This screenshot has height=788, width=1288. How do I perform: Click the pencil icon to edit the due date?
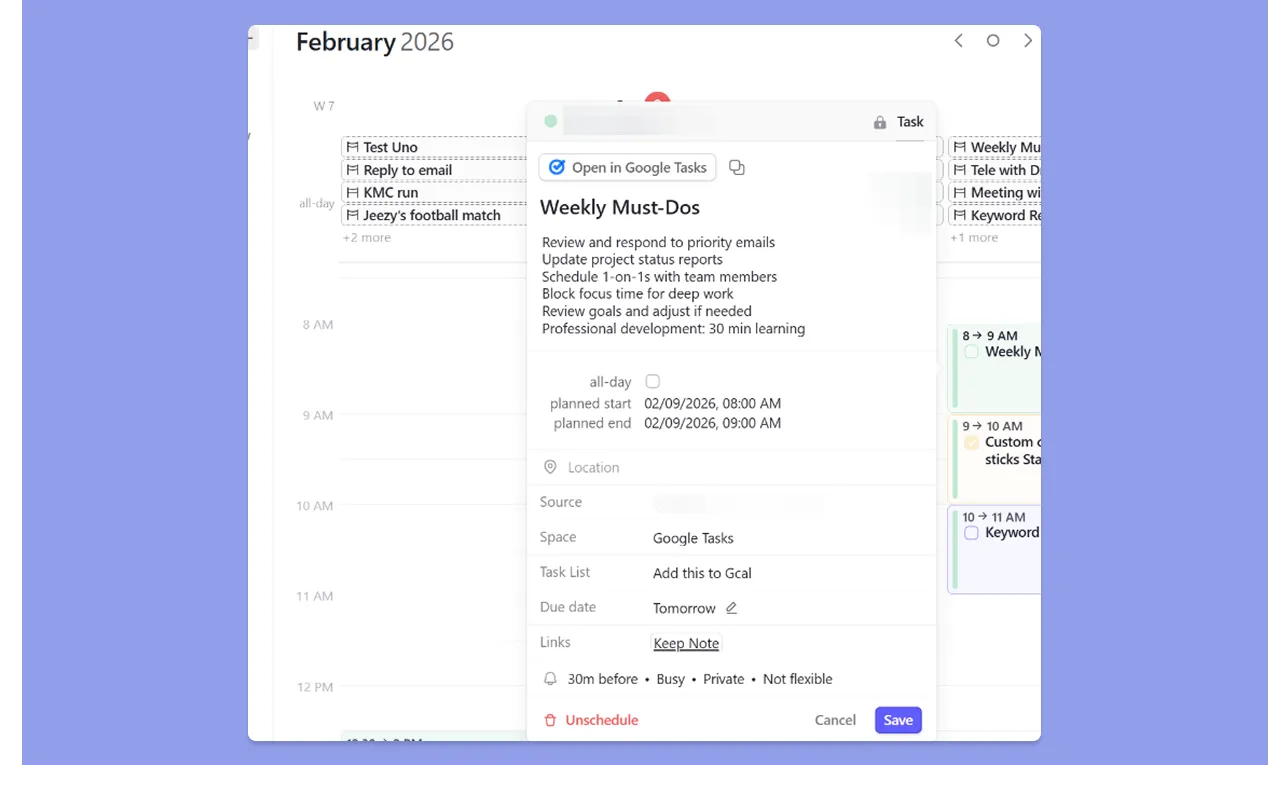click(731, 607)
